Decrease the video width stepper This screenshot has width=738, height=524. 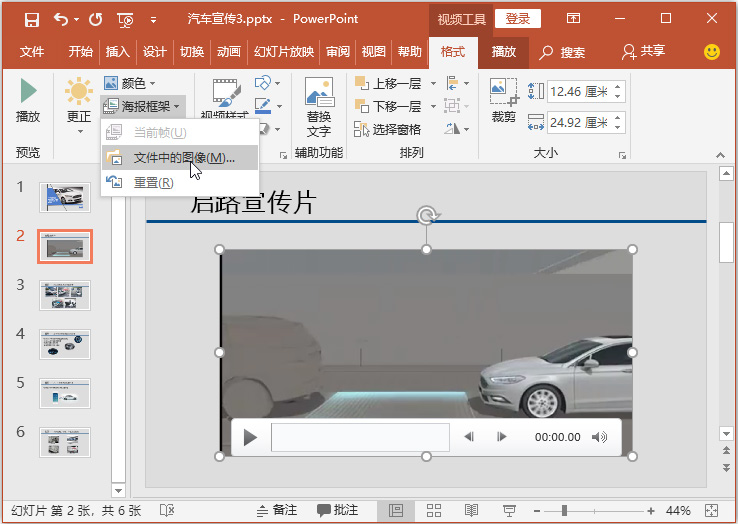pyautogui.click(x=618, y=128)
